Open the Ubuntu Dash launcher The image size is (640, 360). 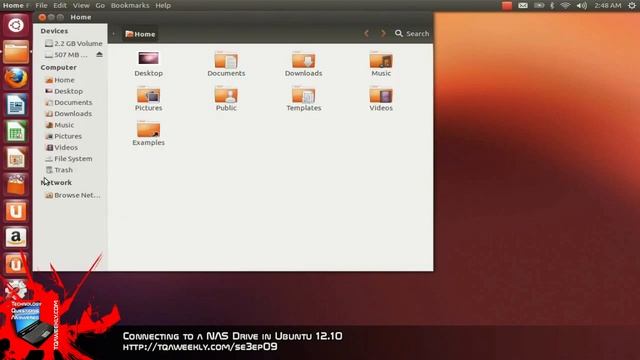click(16, 25)
